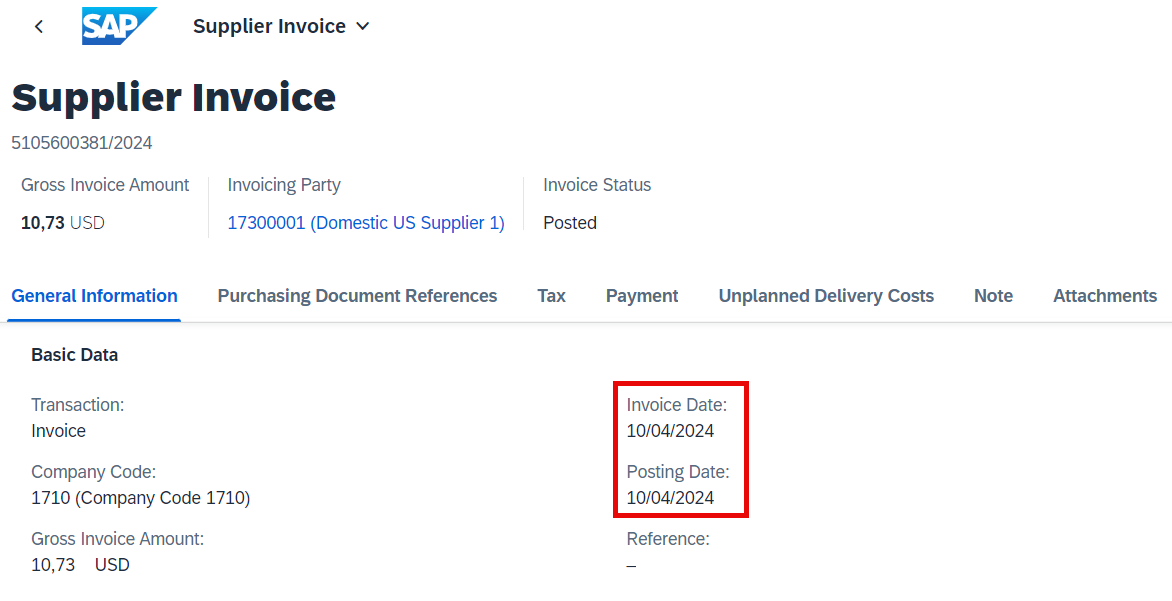Click the Company Code 1710 value
The width and height of the screenshot is (1172, 601).
[141, 498]
